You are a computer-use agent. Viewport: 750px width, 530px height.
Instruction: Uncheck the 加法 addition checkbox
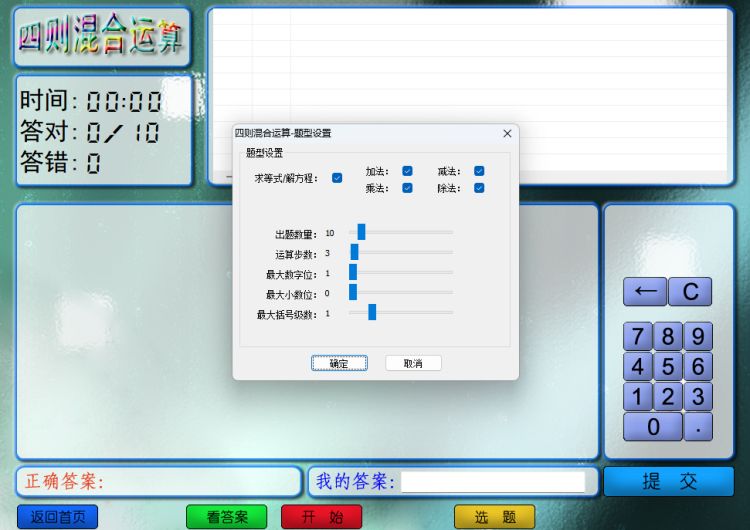407,171
